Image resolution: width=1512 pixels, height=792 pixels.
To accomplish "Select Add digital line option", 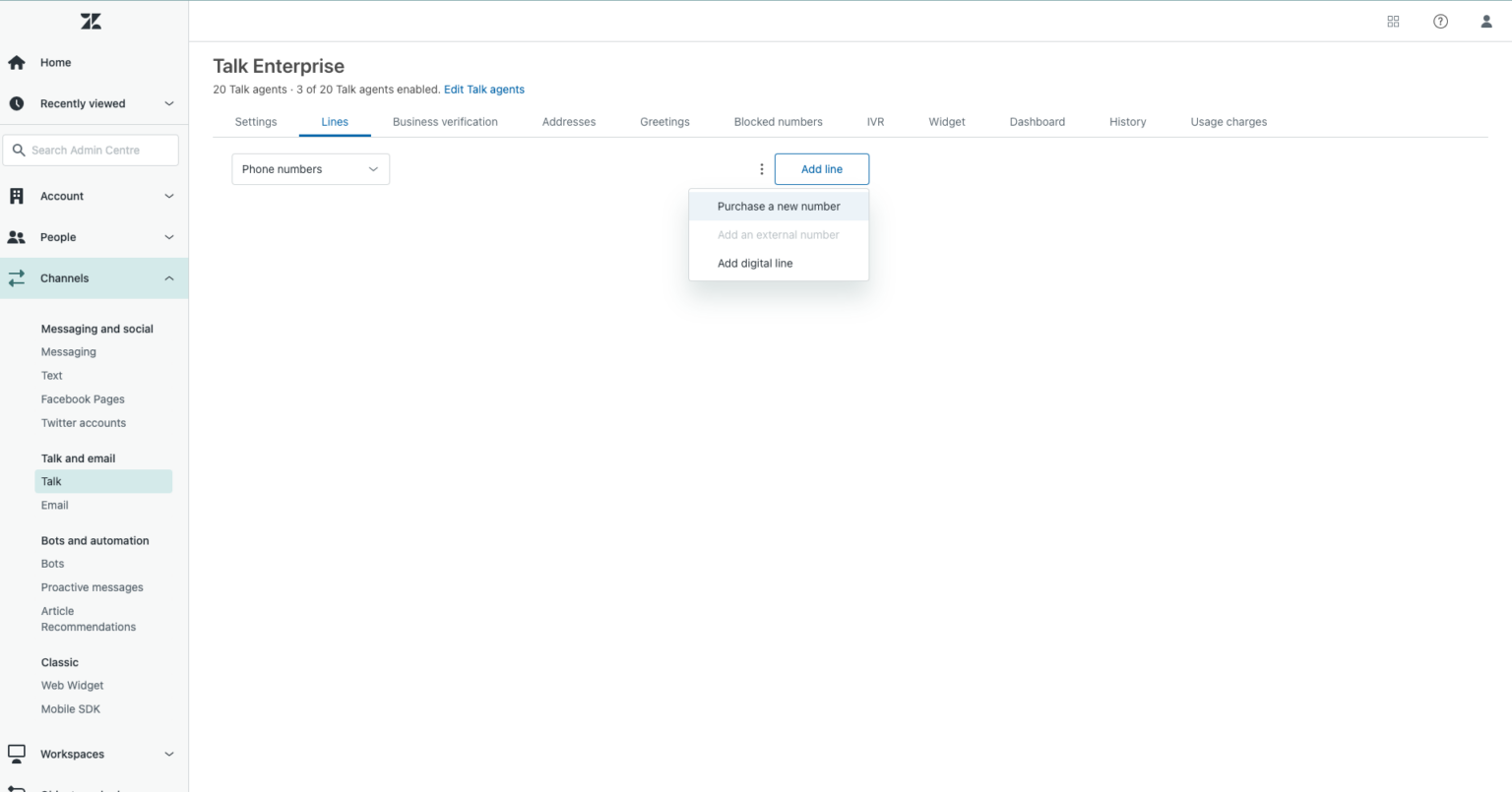I will point(755,263).
